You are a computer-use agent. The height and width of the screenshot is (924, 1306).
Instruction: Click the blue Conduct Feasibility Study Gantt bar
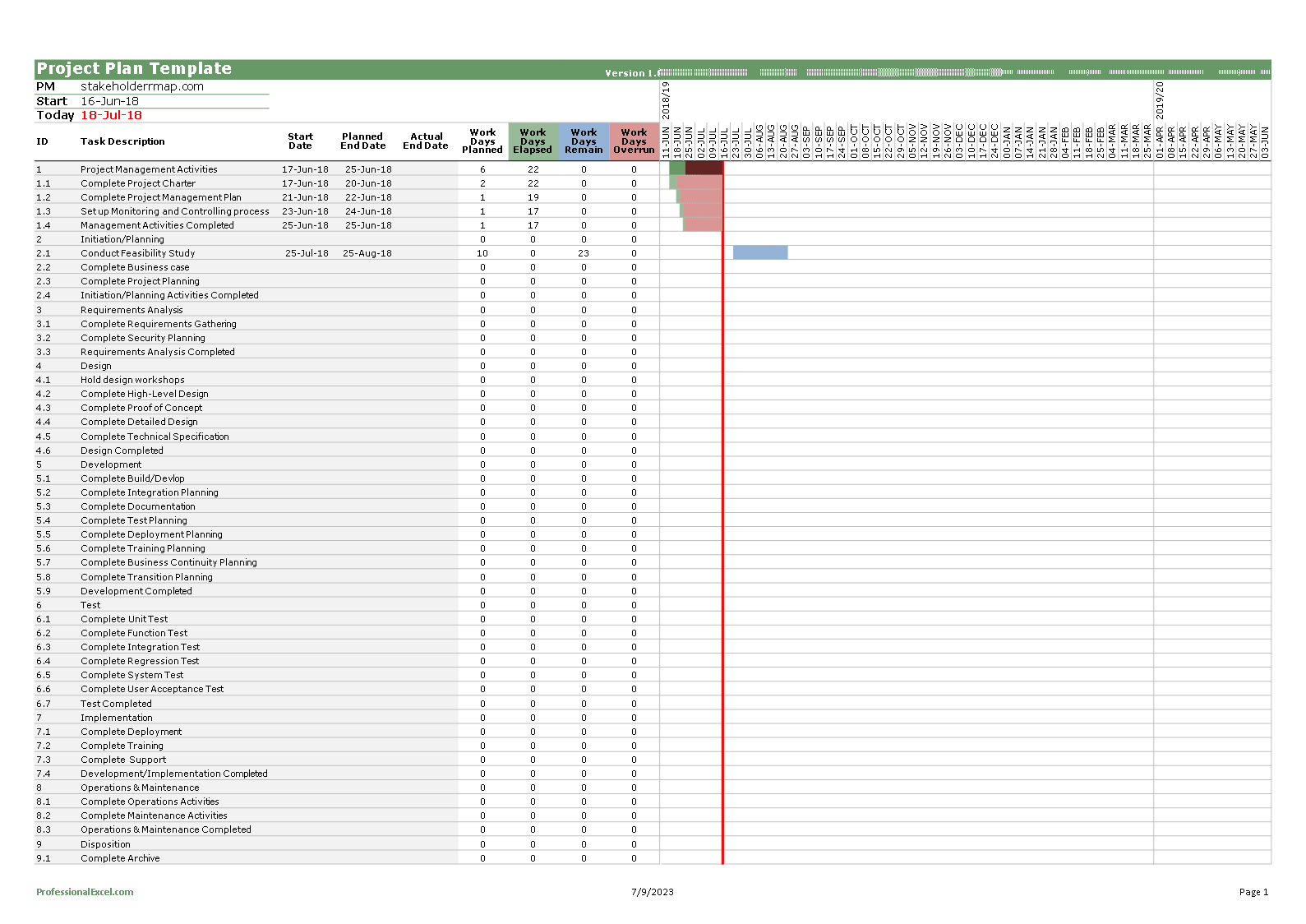760,252
